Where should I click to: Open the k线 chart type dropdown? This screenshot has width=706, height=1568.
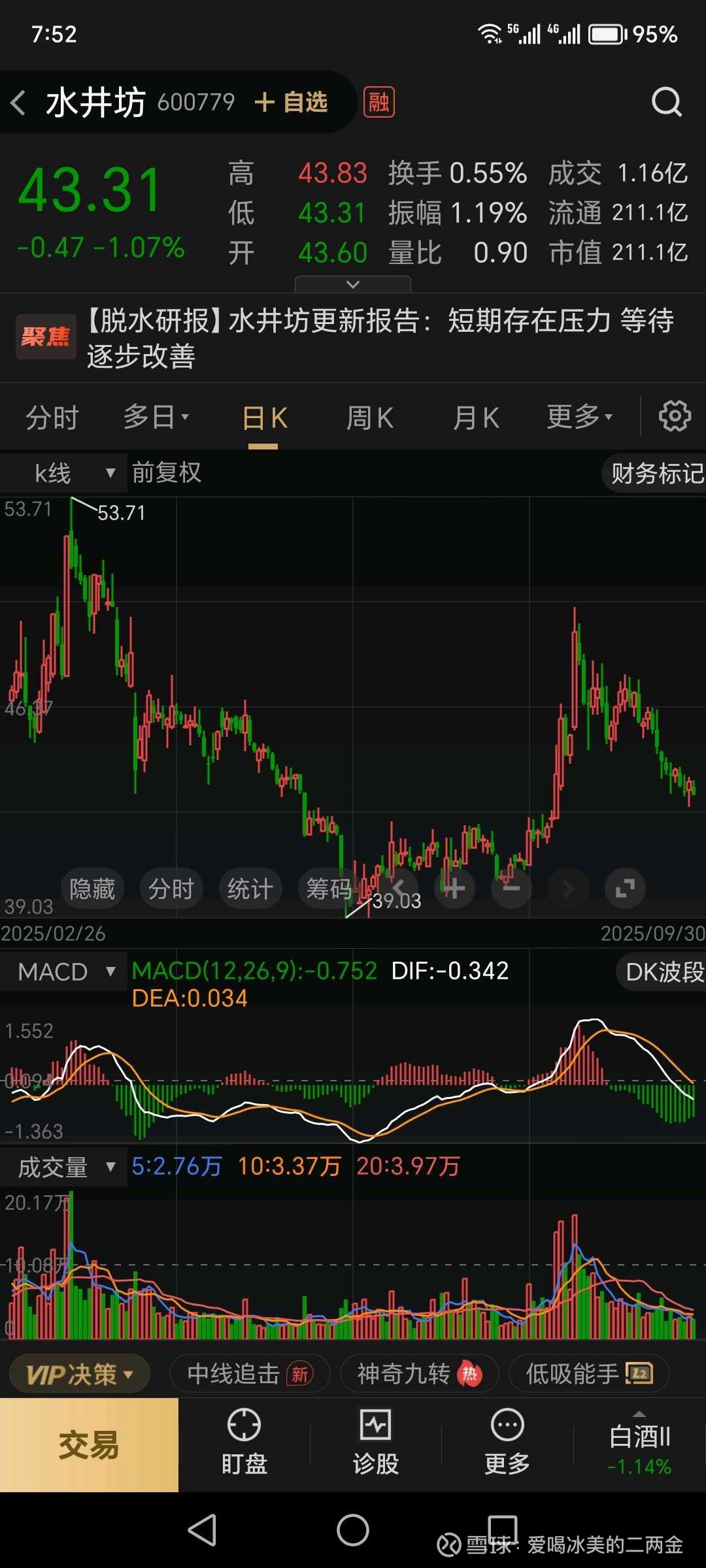pyautogui.click(x=63, y=473)
